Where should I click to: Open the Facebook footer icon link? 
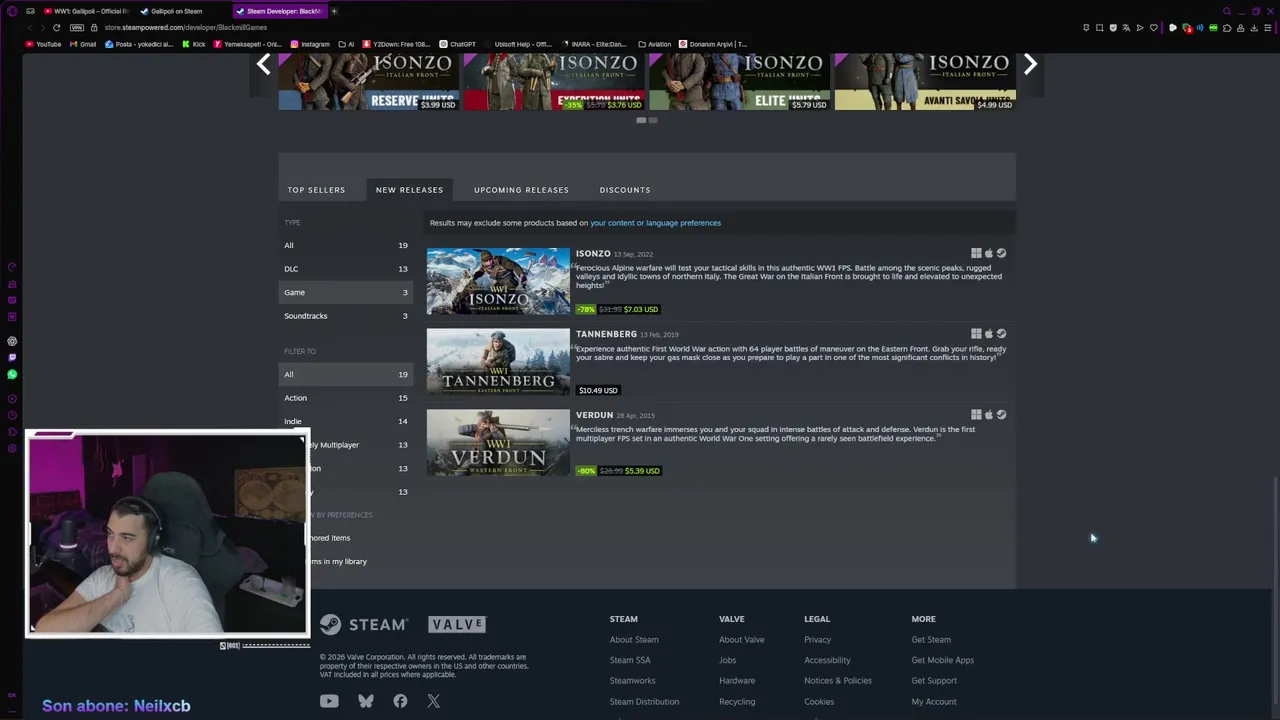coord(400,702)
